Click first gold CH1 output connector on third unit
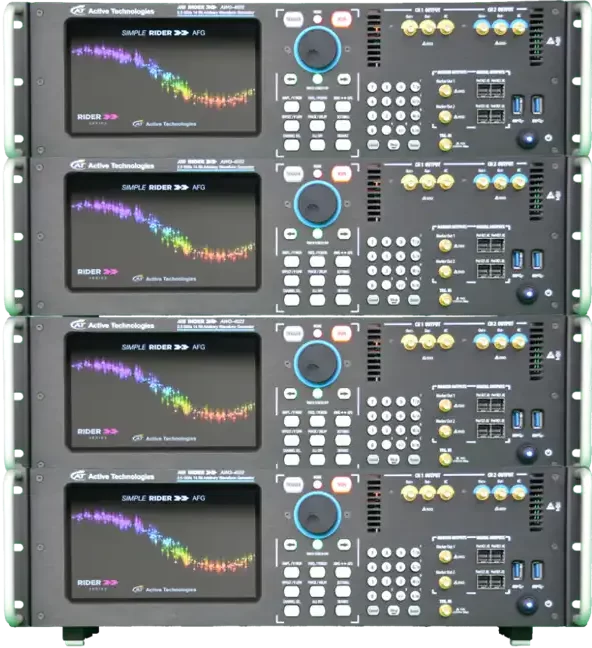 409,342
